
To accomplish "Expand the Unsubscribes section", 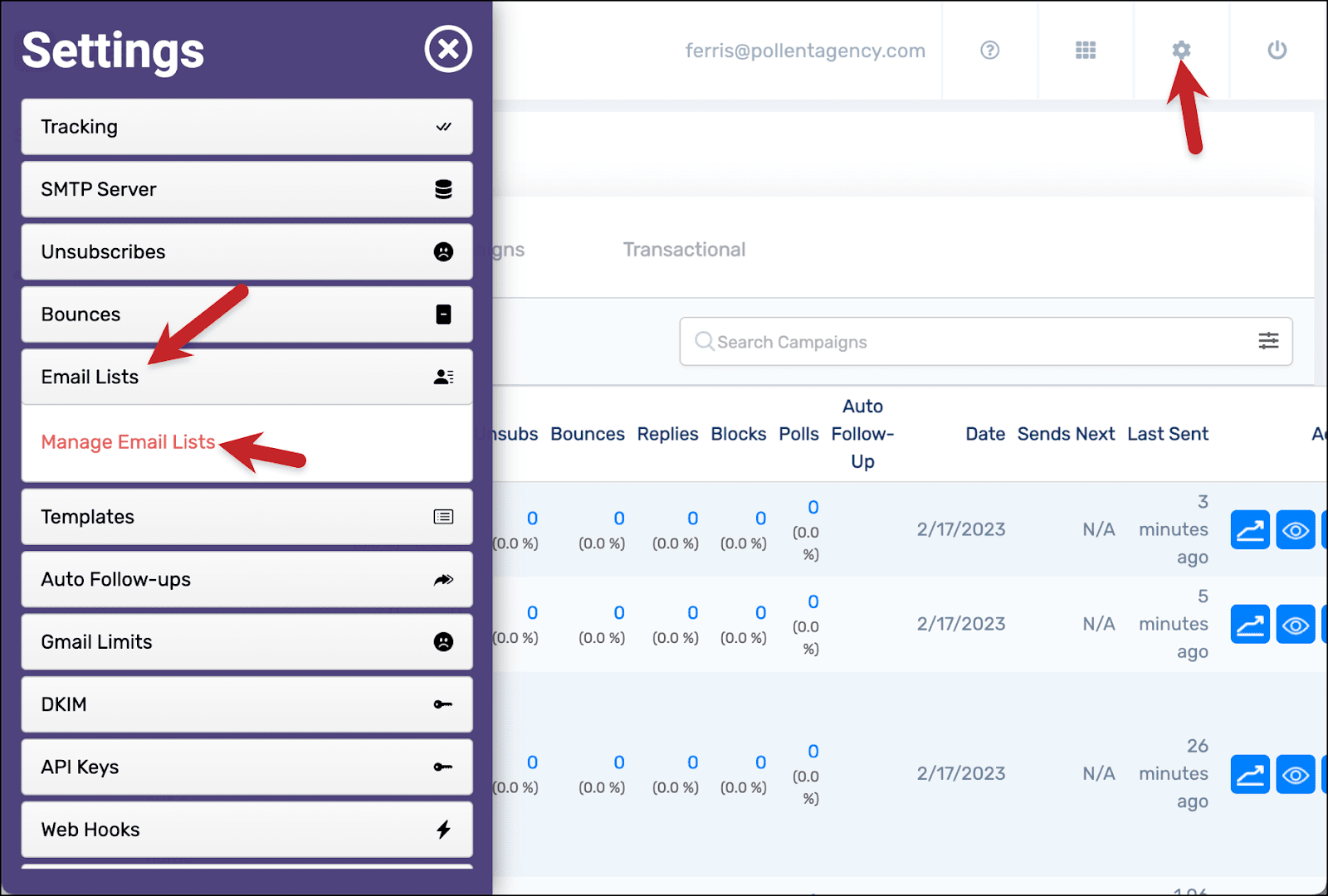I will click(247, 251).
